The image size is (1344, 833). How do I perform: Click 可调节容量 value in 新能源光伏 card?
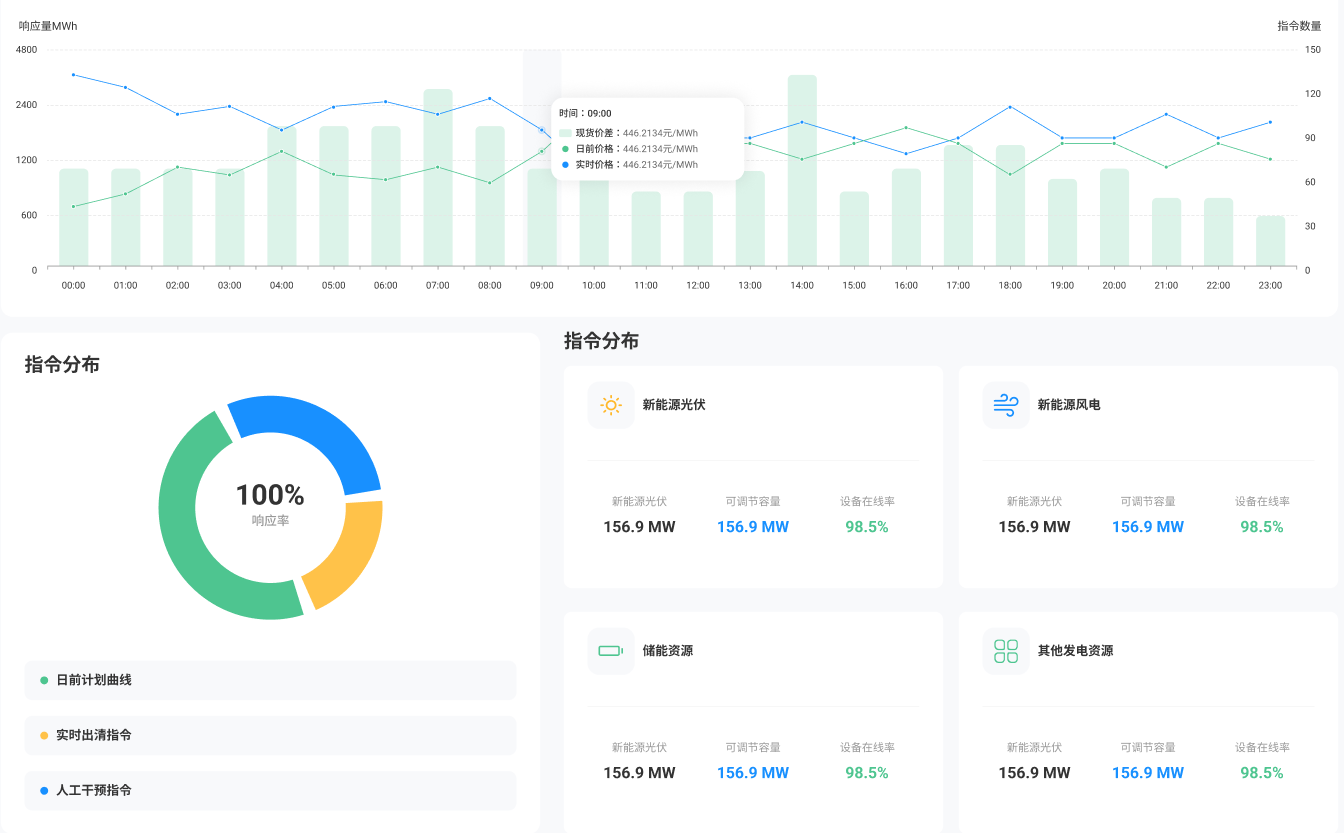click(x=753, y=527)
